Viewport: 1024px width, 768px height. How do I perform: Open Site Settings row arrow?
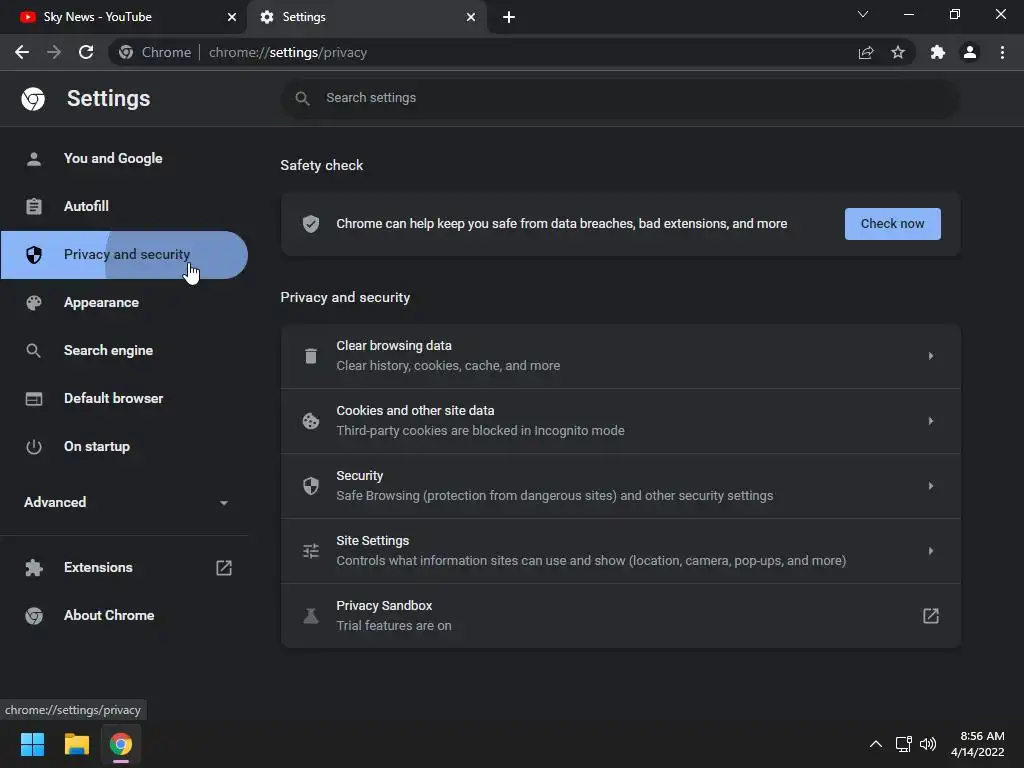[931, 551]
